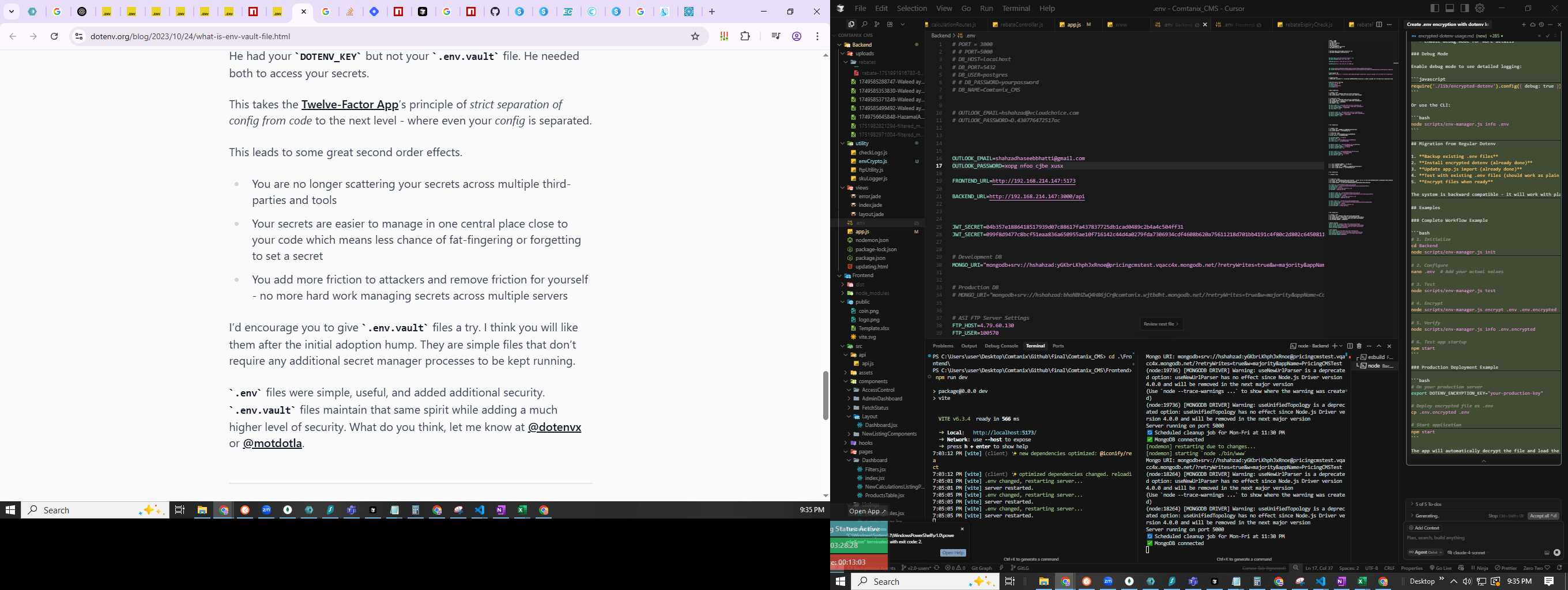
Task: Open the Chrome extensions puzzle icon
Action: 745,36
